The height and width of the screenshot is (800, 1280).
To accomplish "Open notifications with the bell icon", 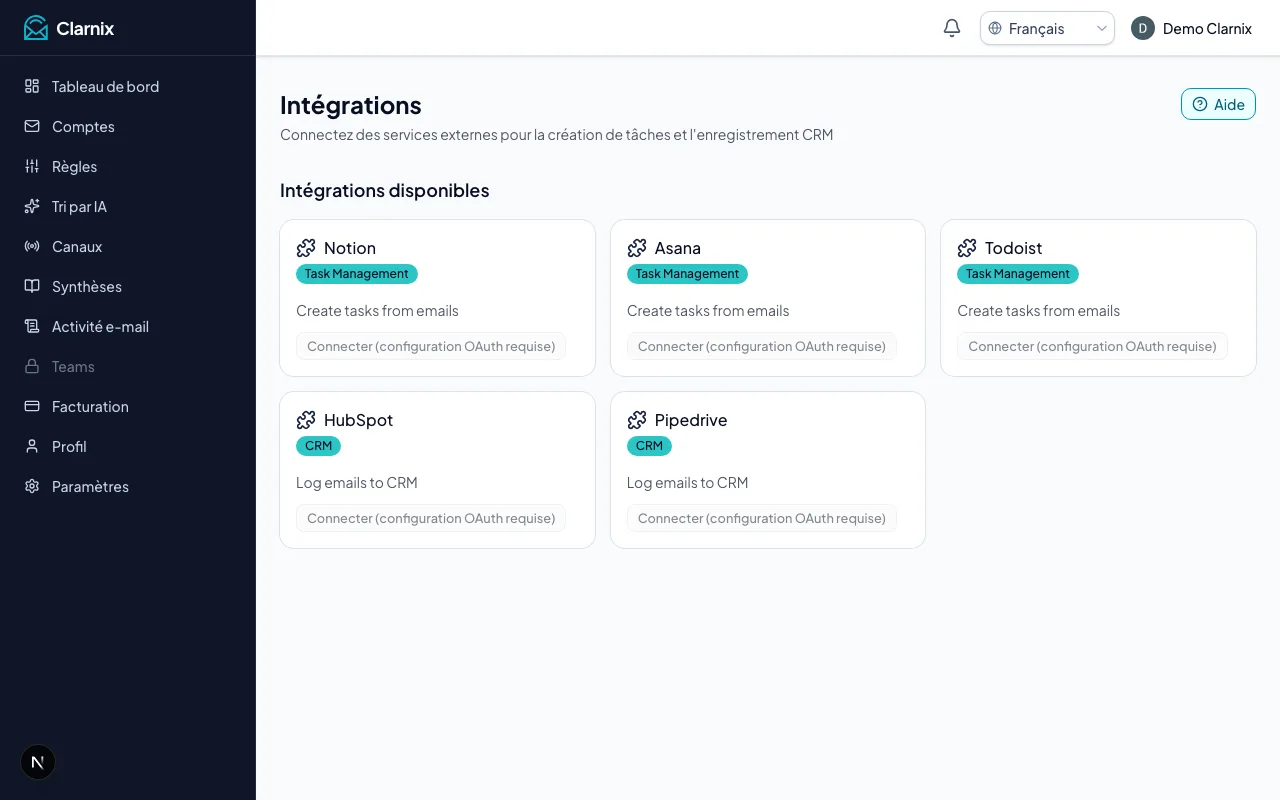I will [x=952, y=28].
